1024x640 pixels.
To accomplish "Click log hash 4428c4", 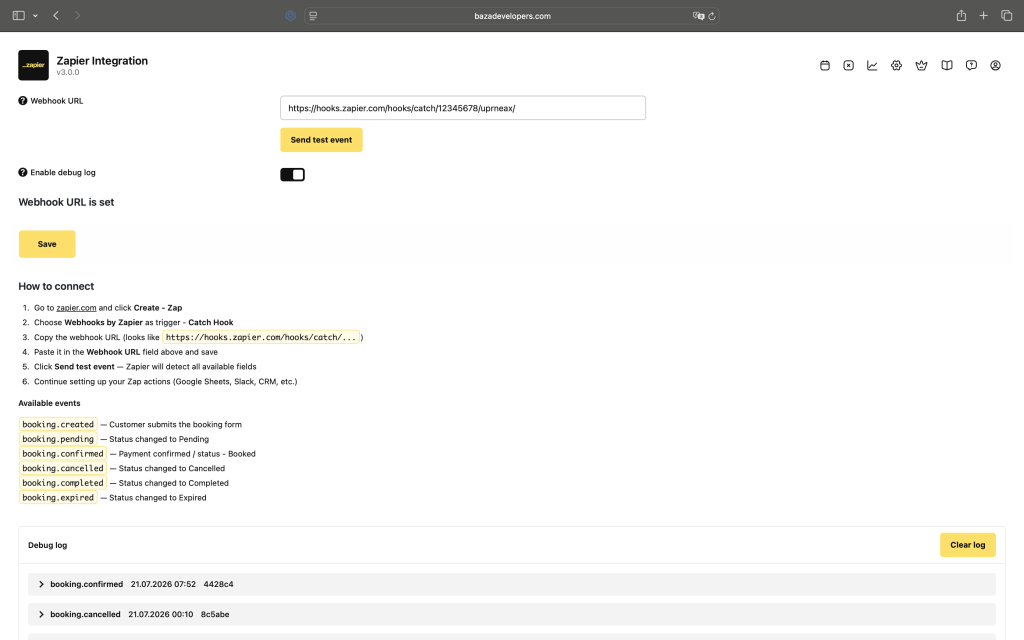I will (x=218, y=584).
